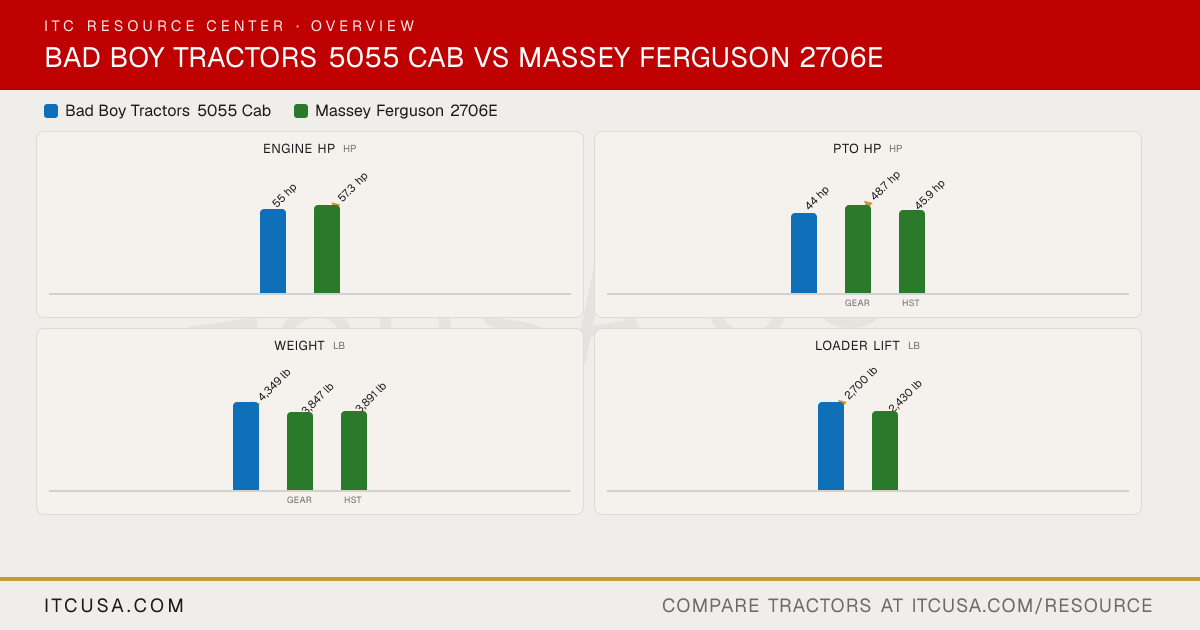Click the ENGINE HP chart title
1200x630 pixels.
pos(299,149)
